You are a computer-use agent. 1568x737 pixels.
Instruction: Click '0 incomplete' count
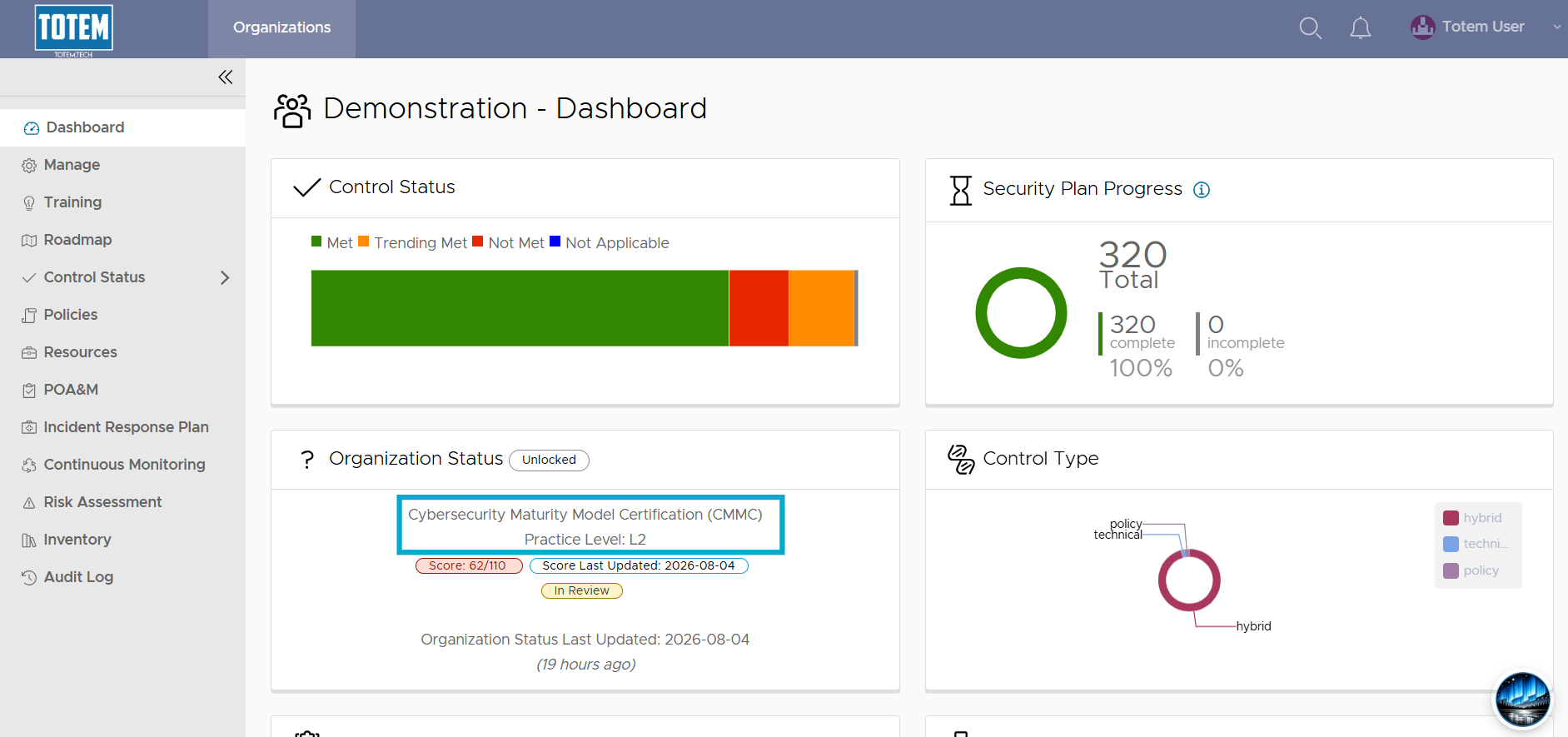point(1246,331)
